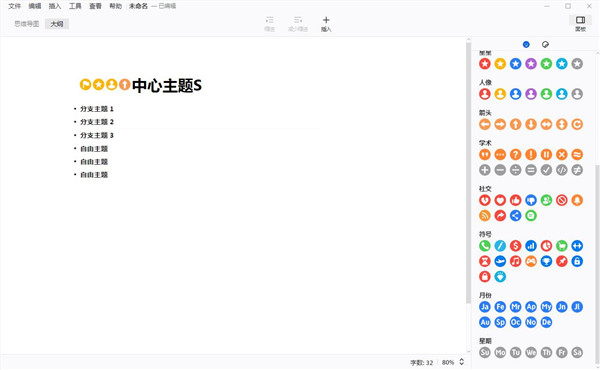Open the sticker tab in the panel

(x=545, y=44)
